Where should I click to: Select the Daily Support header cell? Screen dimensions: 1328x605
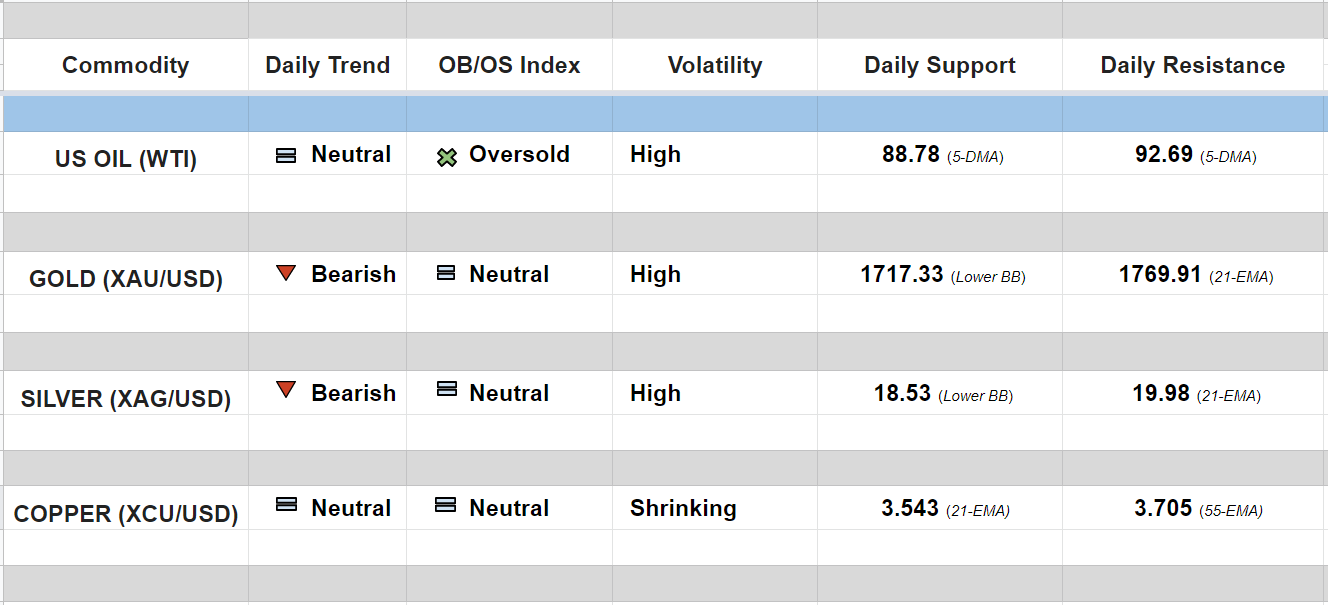pyautogui.click(x=939, y=66)
